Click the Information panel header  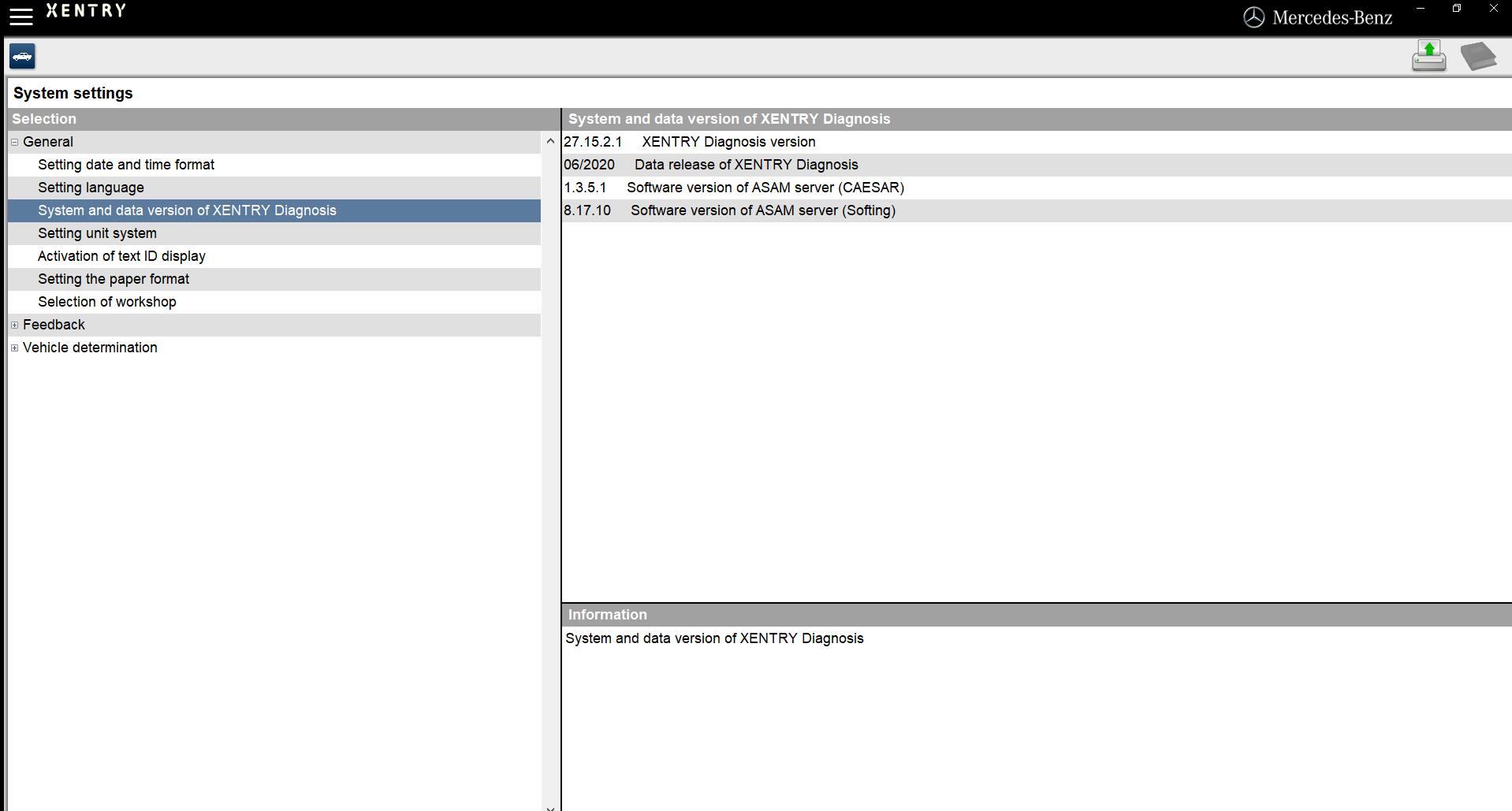coord(1037,615)
